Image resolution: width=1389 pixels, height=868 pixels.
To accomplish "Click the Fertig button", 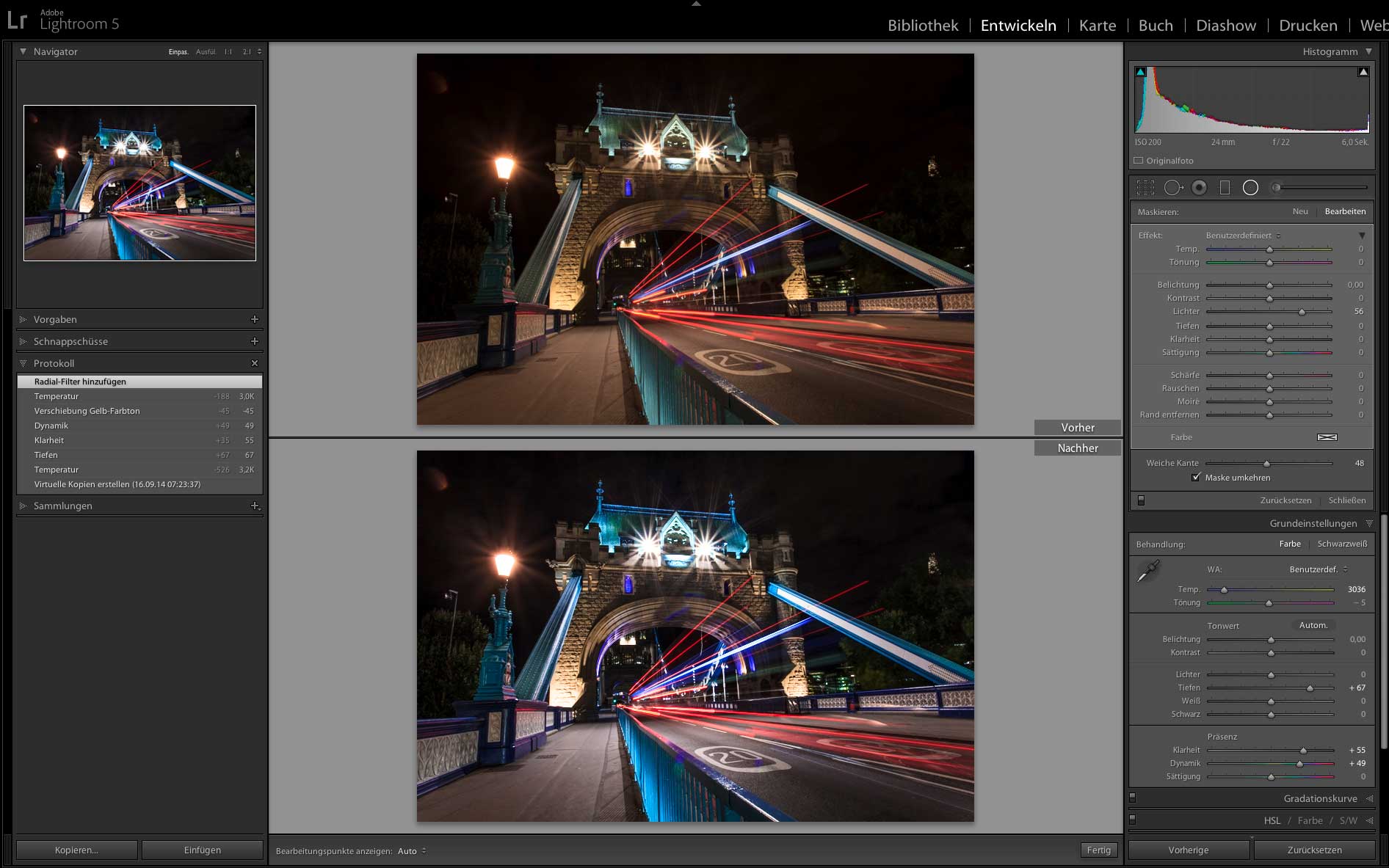I will 1098,850.
